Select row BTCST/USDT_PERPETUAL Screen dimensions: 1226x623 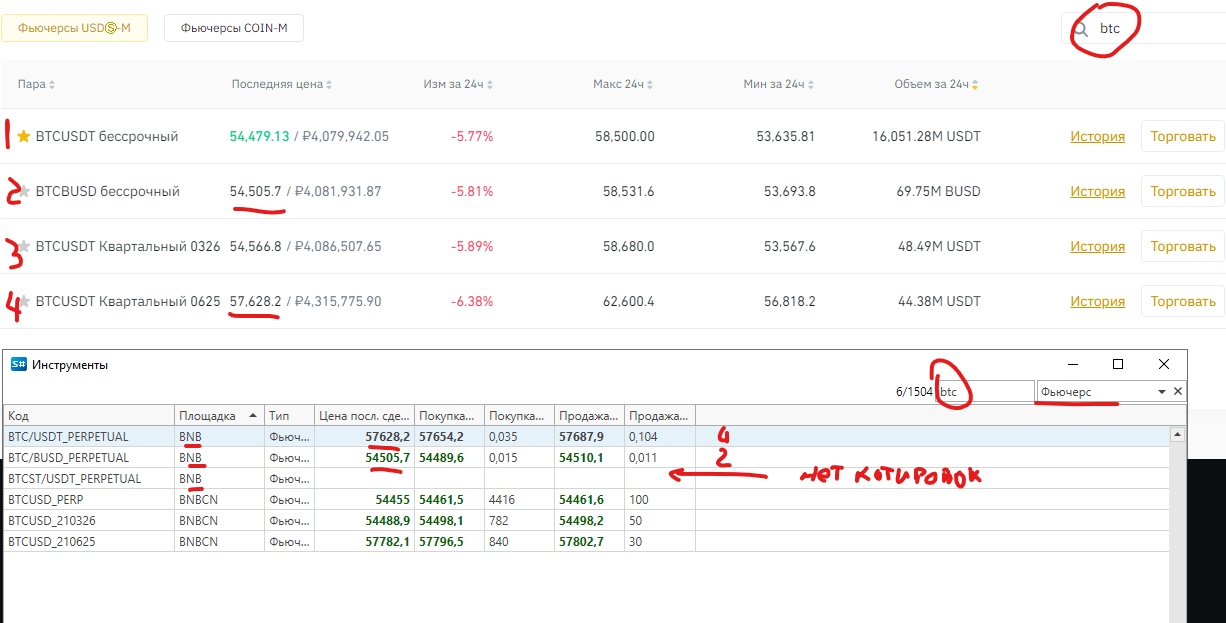[x=586, y=479]
